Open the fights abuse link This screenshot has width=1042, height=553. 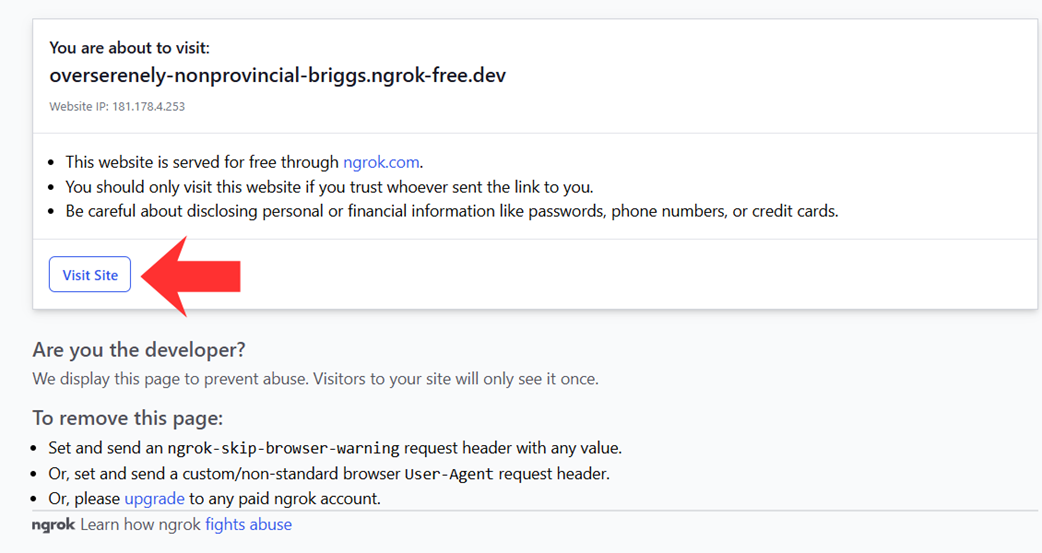click(x=248, y=524)
